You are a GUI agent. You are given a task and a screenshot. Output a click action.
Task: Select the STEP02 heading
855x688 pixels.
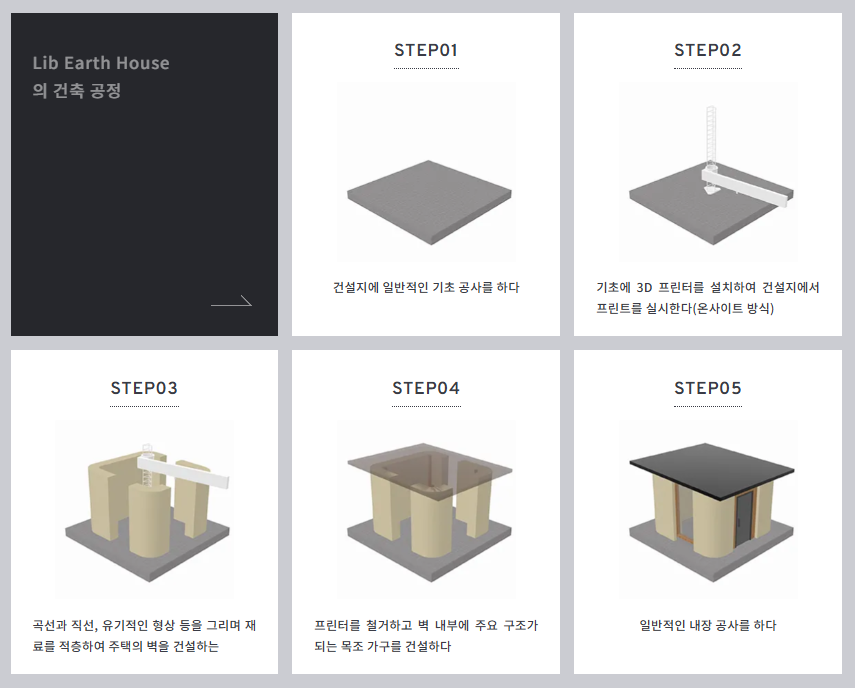(x=708, y=50)
